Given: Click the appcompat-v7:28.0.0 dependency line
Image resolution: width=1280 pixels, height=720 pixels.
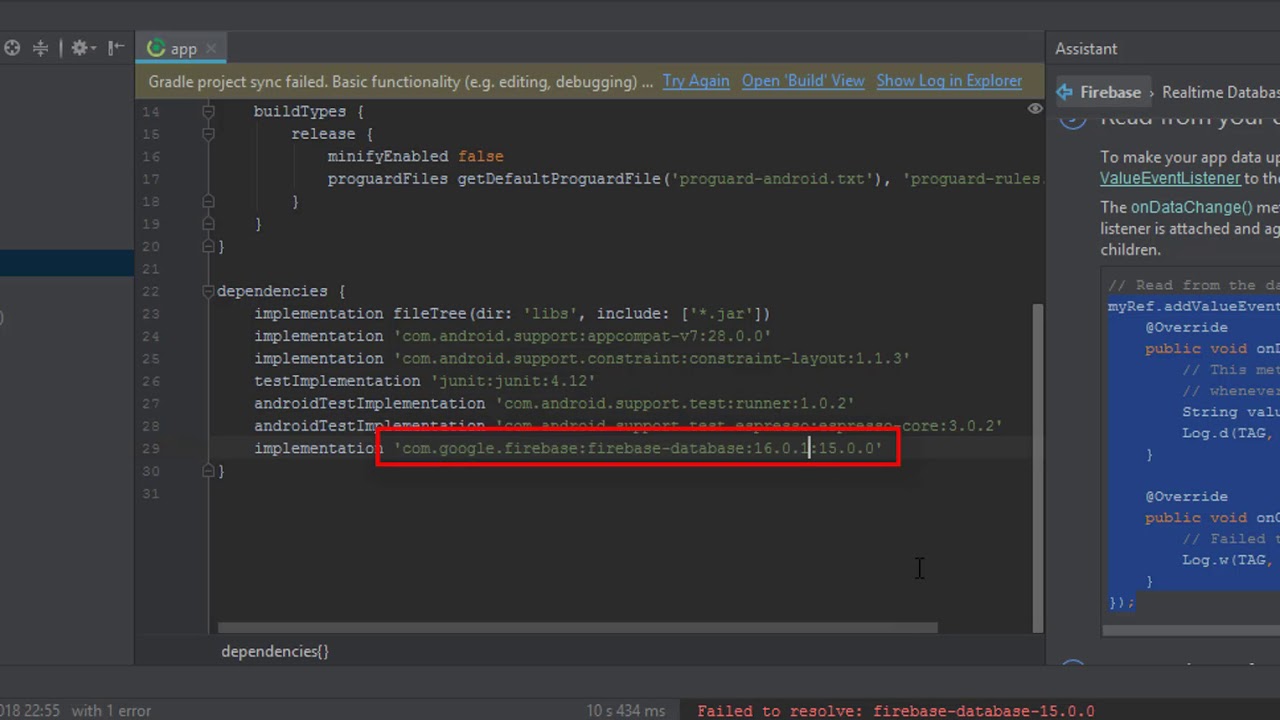Looking at the screenshot, I should coord(513,336).
